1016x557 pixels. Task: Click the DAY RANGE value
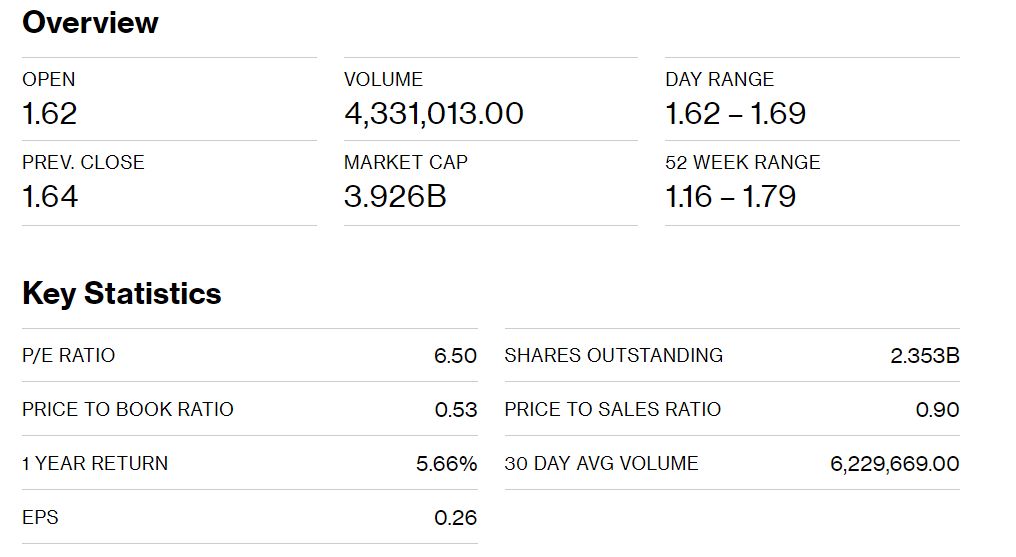(x=735, y=114)
